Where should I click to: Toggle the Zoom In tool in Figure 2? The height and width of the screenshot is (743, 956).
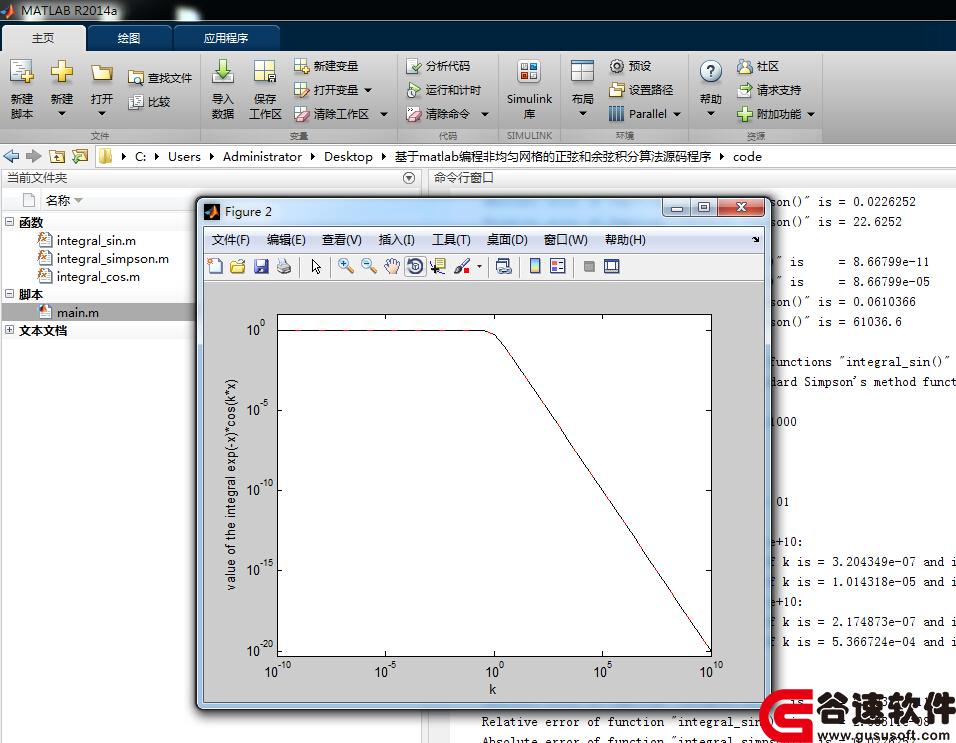[x=346, y=266]
